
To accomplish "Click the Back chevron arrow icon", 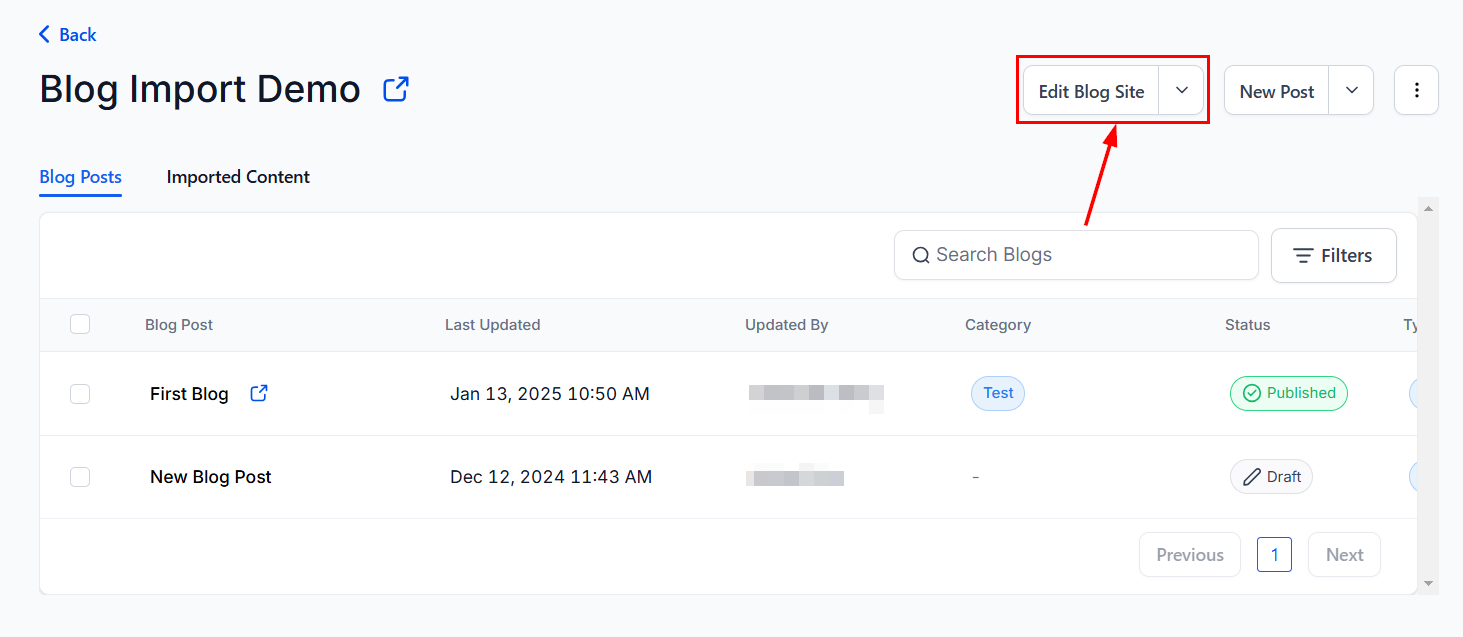I will [x=44, y=35].
